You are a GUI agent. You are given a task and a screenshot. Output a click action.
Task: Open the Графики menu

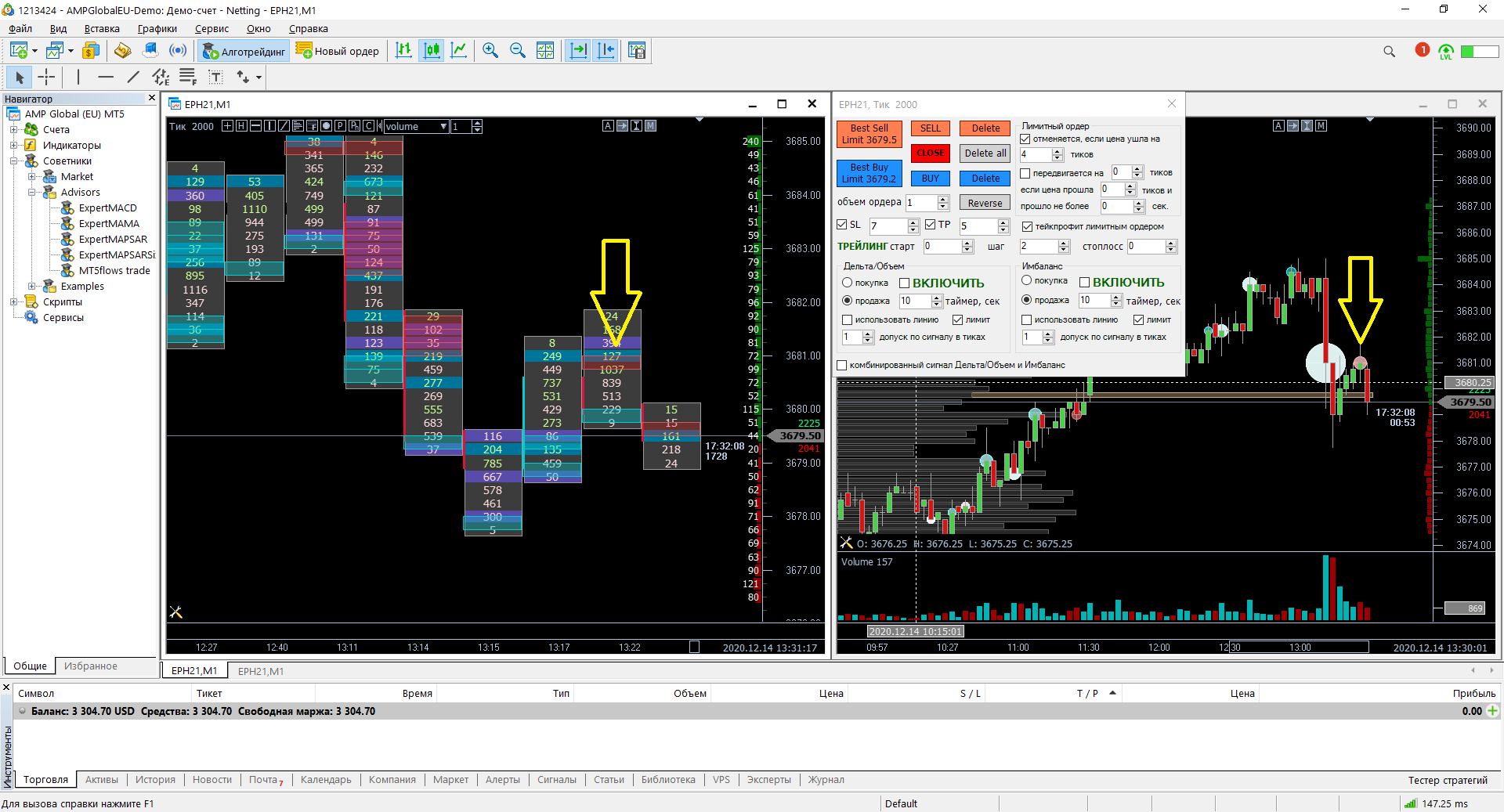(x=157, y=29)
